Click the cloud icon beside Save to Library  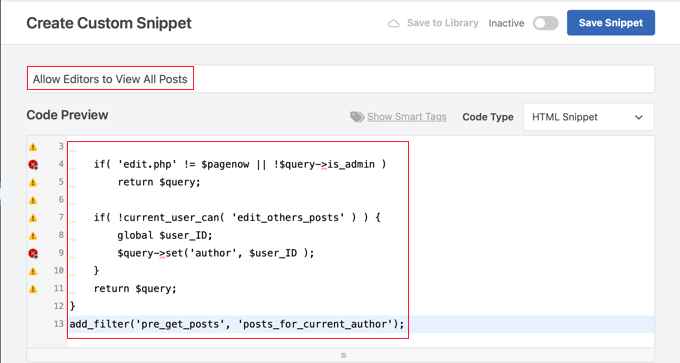[x=393, y=23]
